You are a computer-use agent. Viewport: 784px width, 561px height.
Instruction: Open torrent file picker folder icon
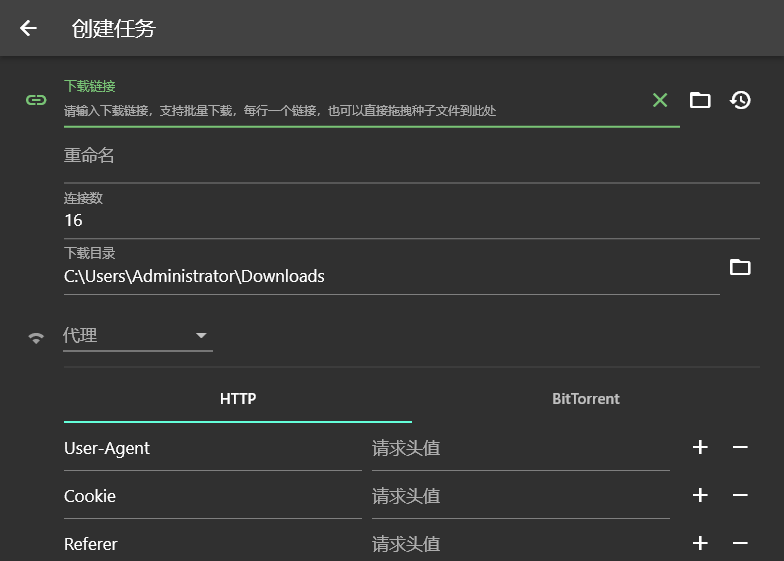coord(700,100)
